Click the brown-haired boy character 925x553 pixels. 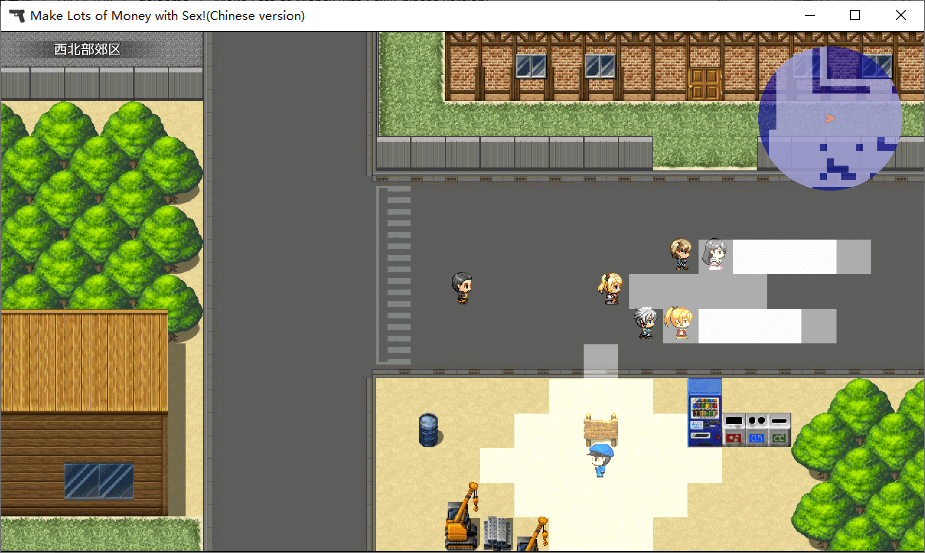coord(681,254)
